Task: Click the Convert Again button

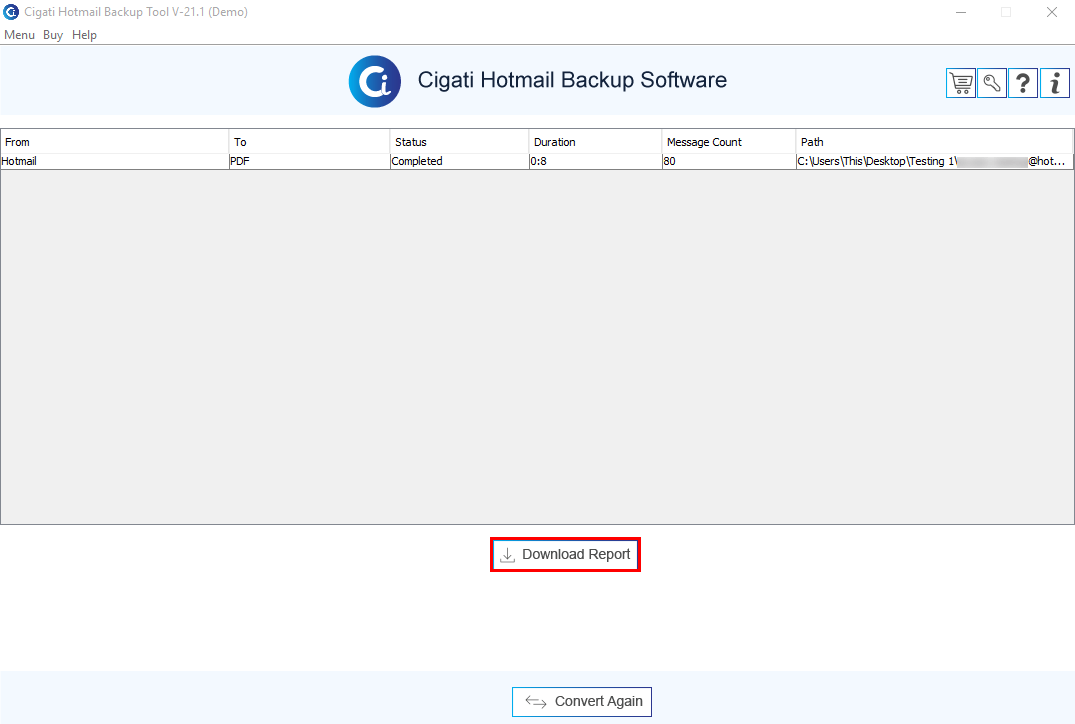Action: 582,701
